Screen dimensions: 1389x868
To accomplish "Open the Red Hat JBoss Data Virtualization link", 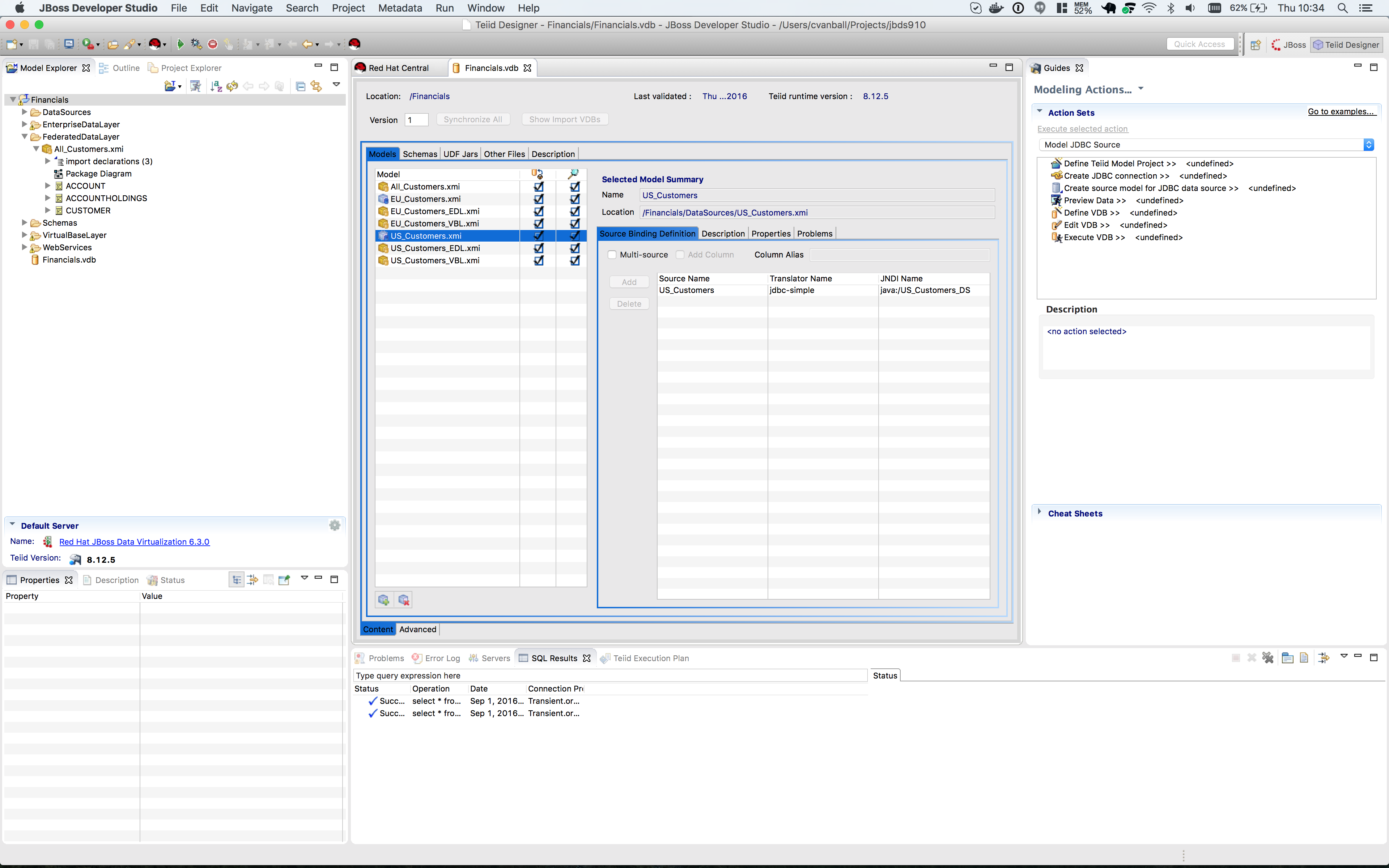I will click(134, 541).
